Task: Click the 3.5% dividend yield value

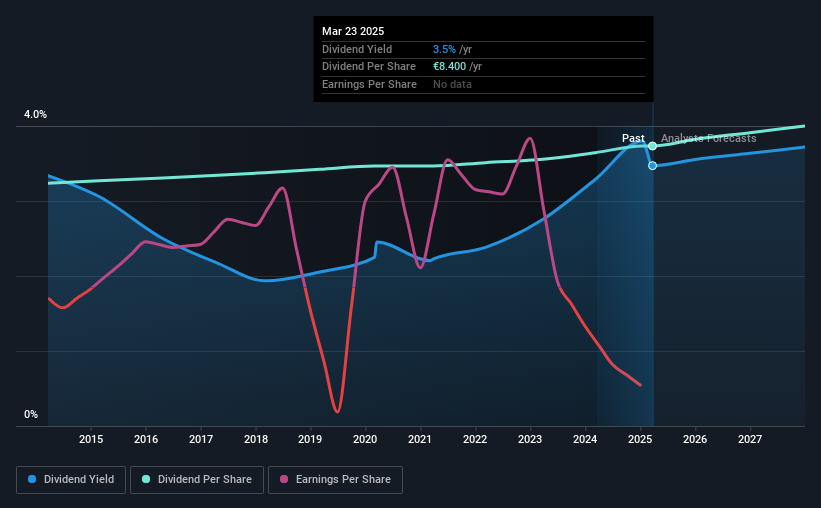Action: [x=444, y=49]
